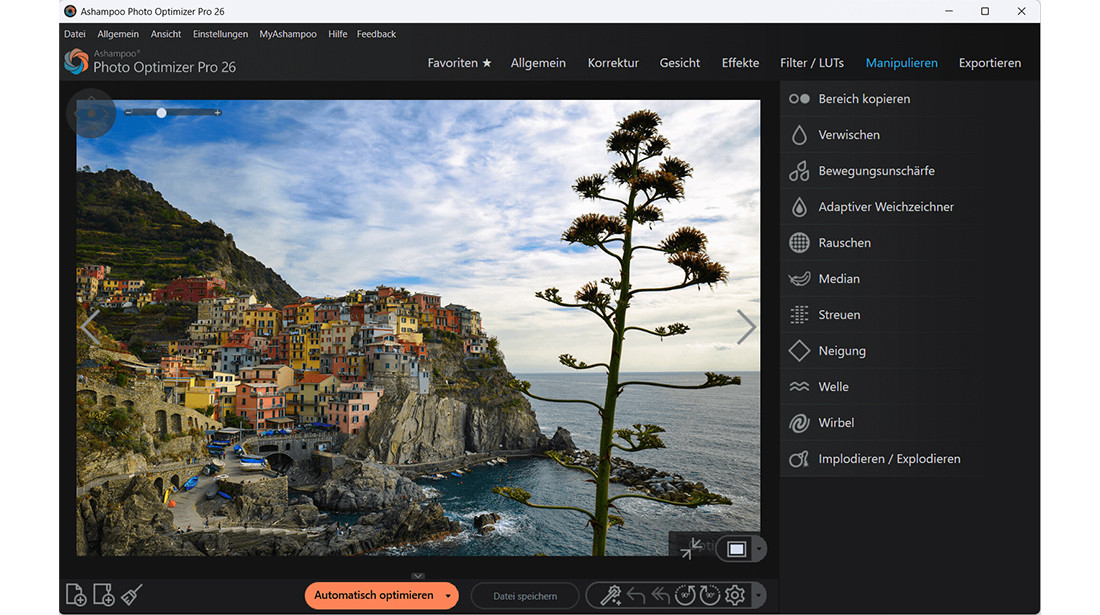Expand the bottom toolbar dropdown arrow

point(758,596)
